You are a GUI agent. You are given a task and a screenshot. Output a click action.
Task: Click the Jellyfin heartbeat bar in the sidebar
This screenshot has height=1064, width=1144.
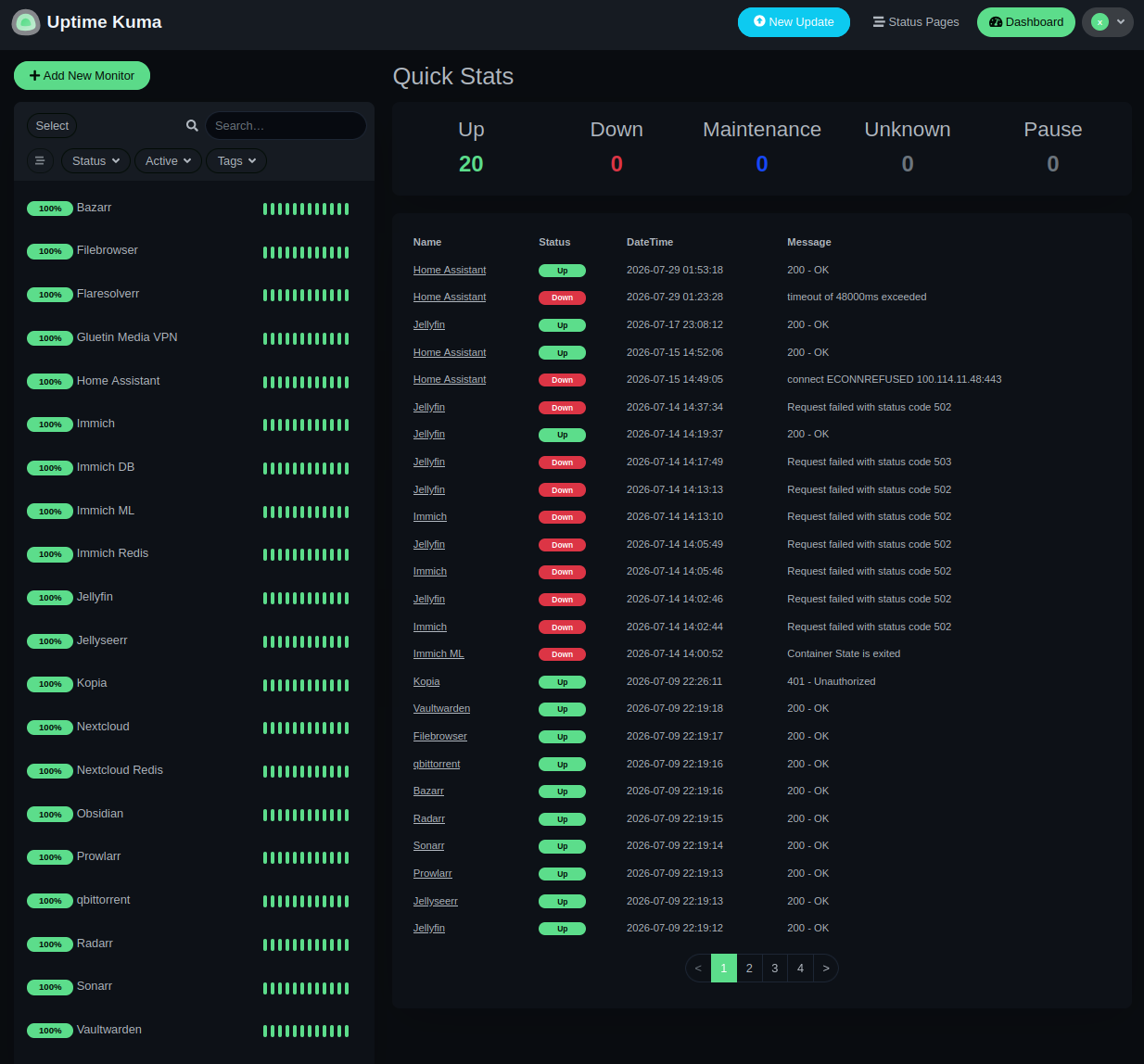click(306, 598)
